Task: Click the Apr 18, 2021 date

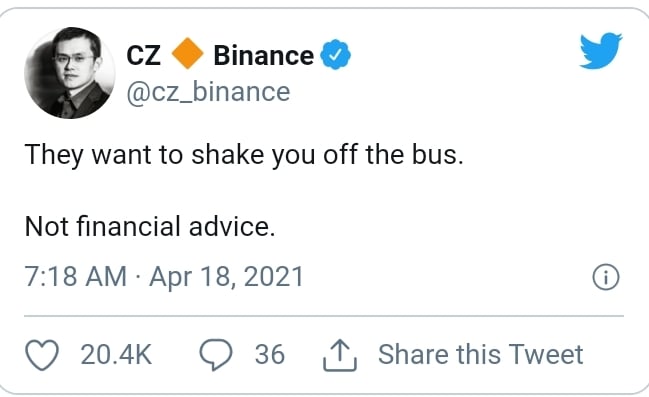Action: pos(226,277)
